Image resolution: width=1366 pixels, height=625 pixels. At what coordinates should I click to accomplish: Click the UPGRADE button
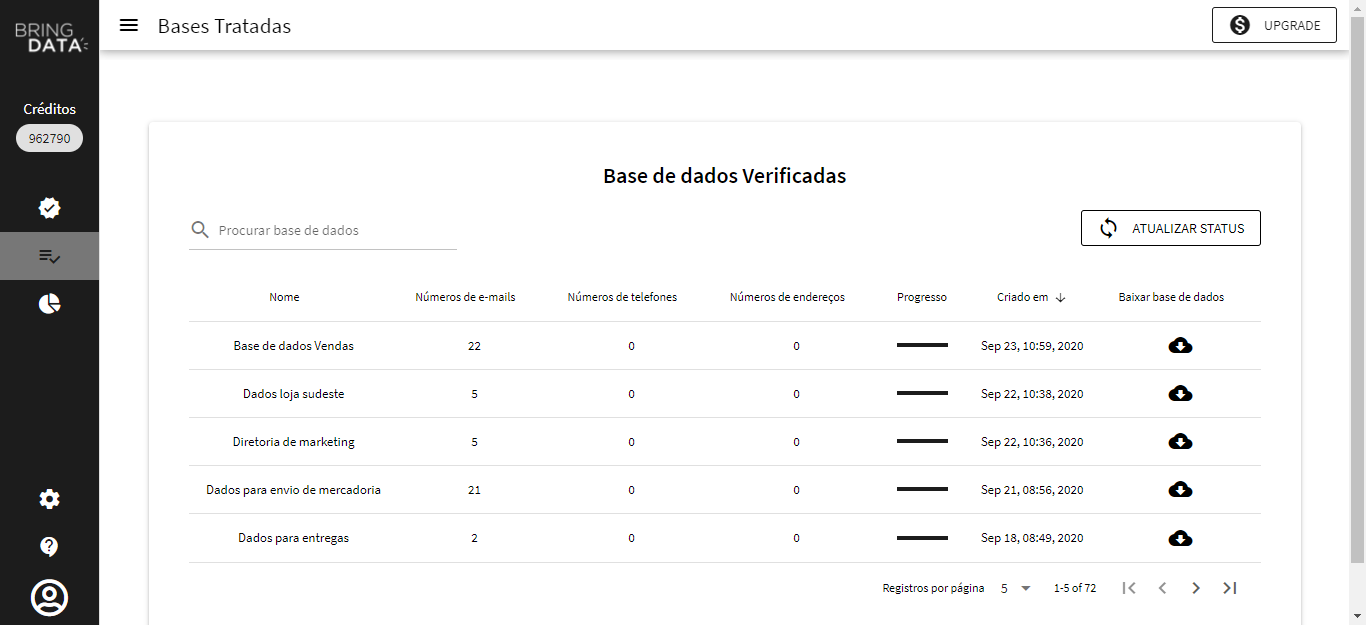tap(1275, 25)
